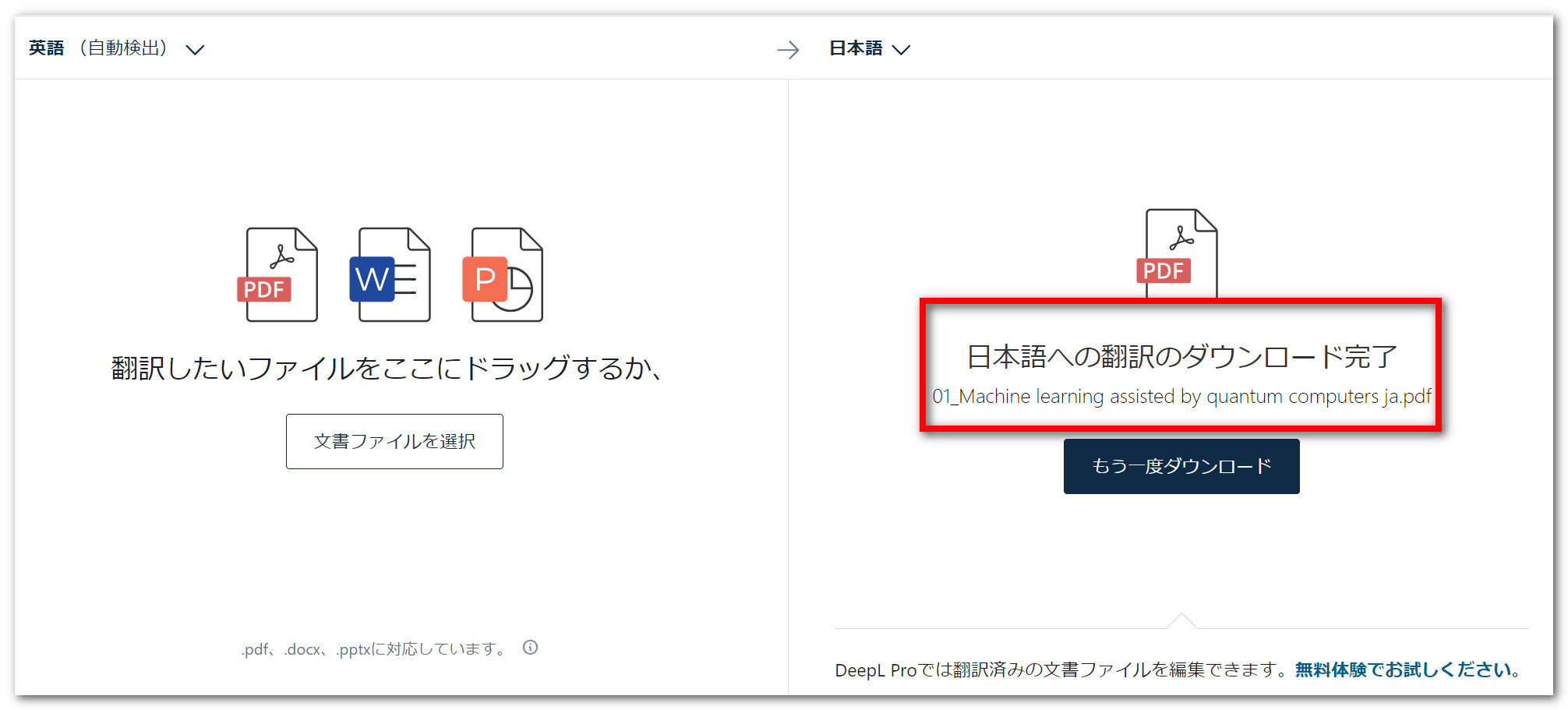Image resolution: width=1568 pixels, height=710 pixels.
Task: Click the translated file name ja.pdf
Action: pyautogui.click(x=1181, y=396)
